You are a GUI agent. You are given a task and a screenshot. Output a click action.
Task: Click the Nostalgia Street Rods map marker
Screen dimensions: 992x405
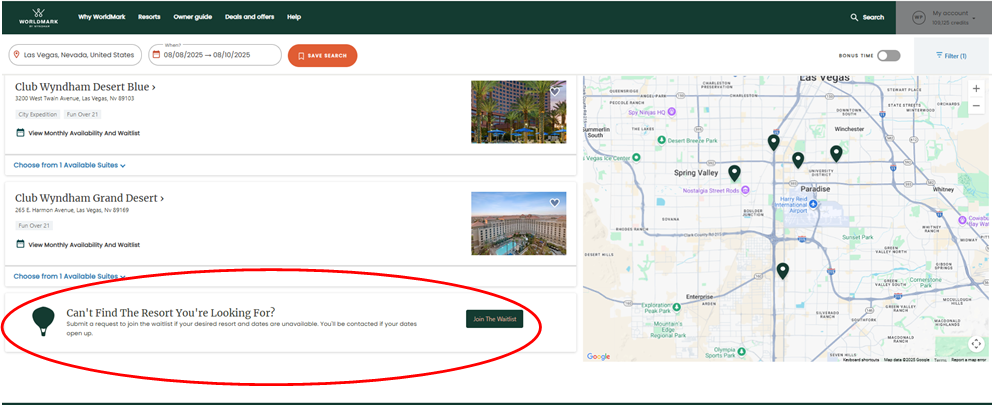tap(745, 190)
